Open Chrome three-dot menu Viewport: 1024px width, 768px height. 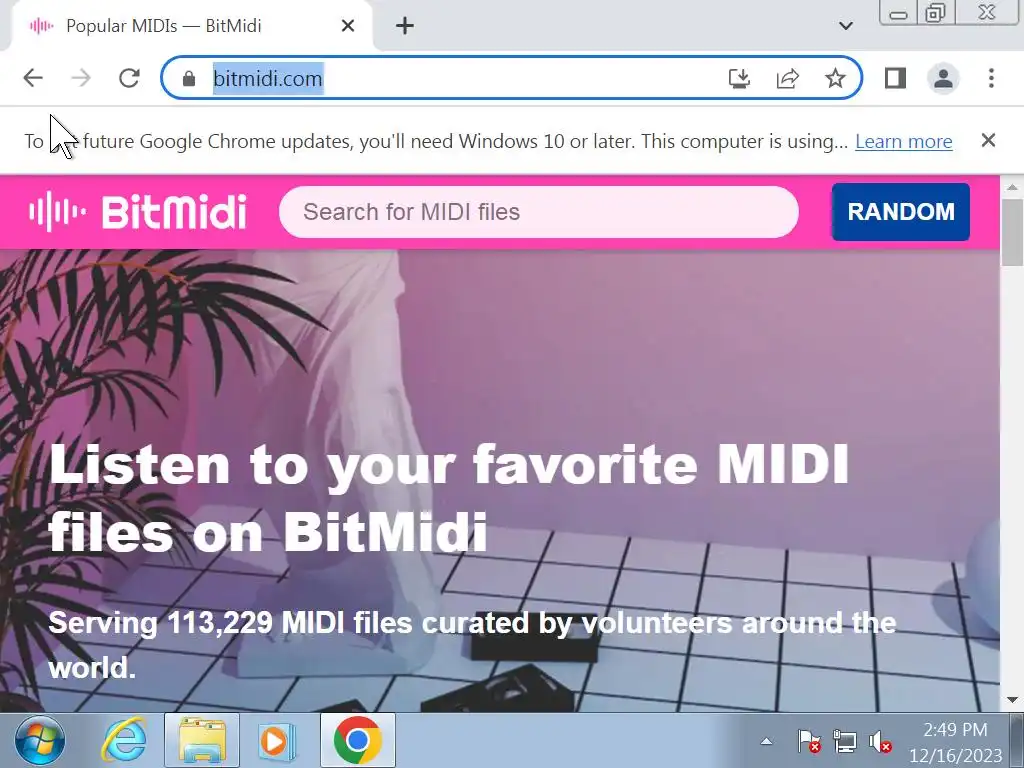tap(991, 78)
